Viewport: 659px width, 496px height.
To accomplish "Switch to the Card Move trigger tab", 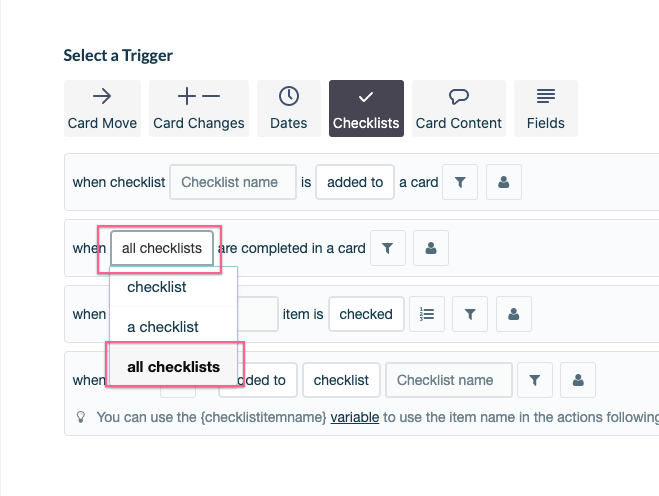I will pos(102,108).
